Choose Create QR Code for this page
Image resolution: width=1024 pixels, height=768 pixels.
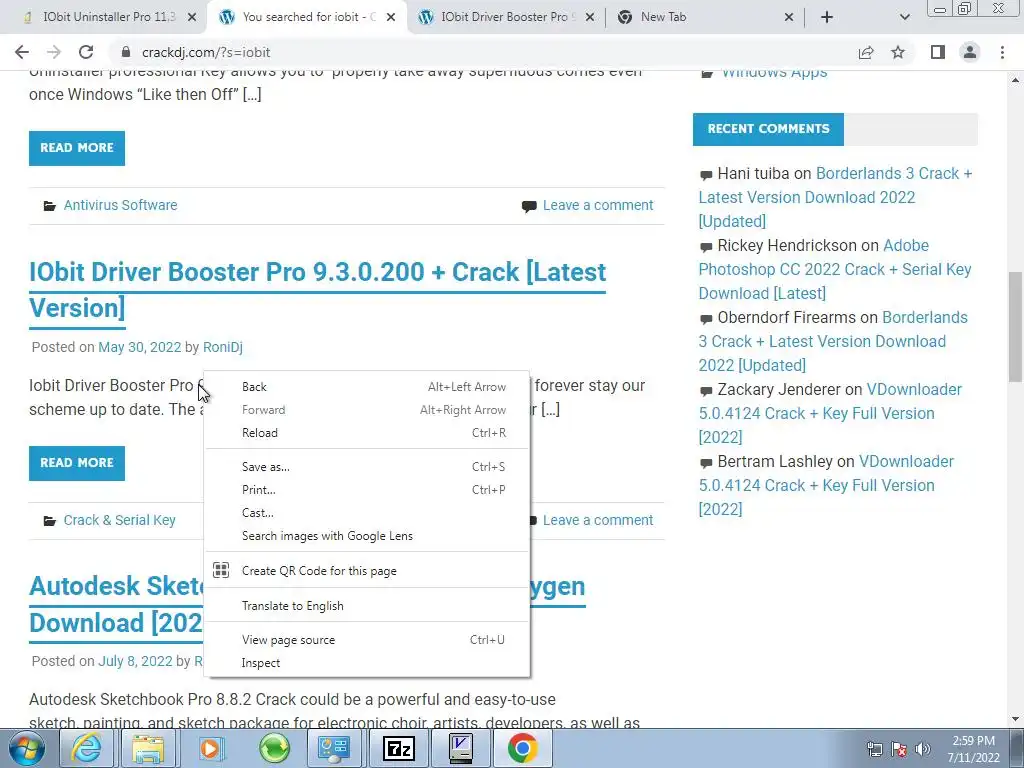pyautogui.click(x=366, y=570)
